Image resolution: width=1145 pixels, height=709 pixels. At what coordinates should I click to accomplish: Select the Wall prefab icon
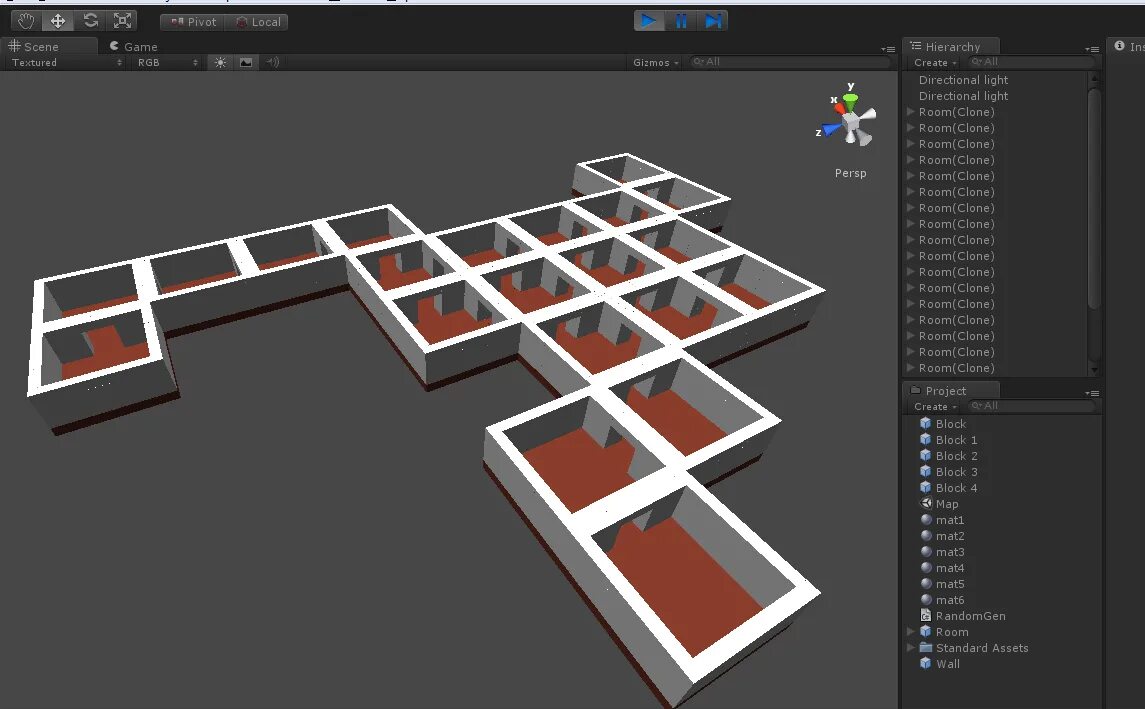coord(925,664)
